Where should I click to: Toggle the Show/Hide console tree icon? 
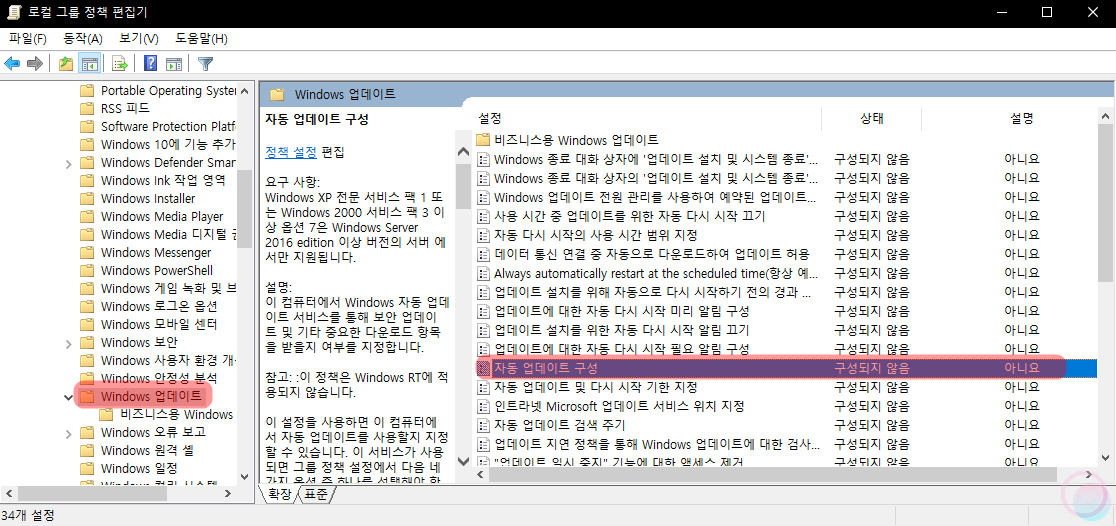click(89, 64)
